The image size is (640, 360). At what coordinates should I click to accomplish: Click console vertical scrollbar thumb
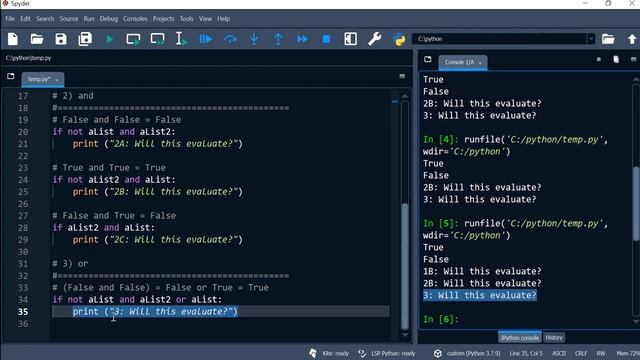pyautogui.click(x=636, y=204)
